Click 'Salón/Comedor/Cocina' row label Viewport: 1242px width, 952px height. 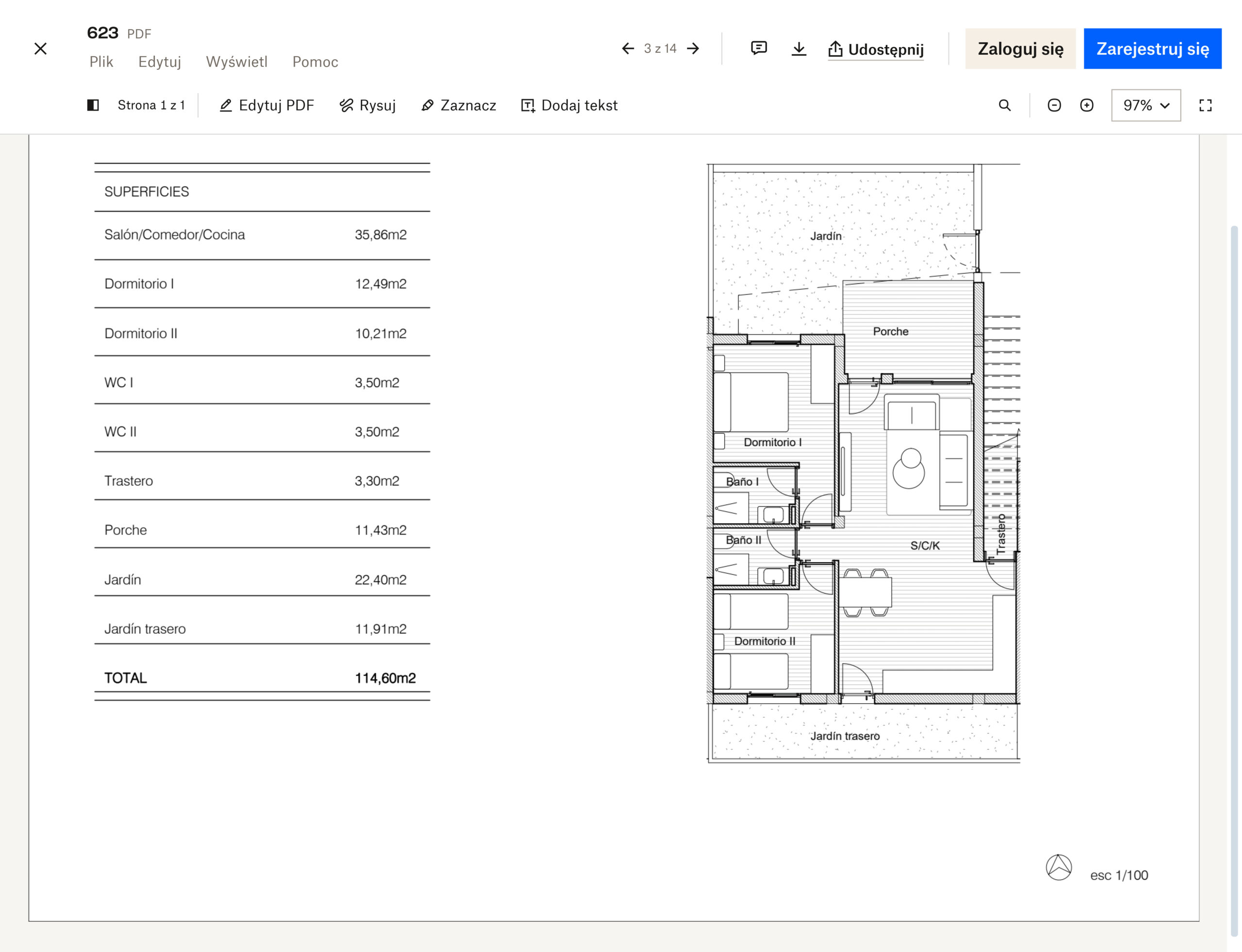[x=175, y=235]
